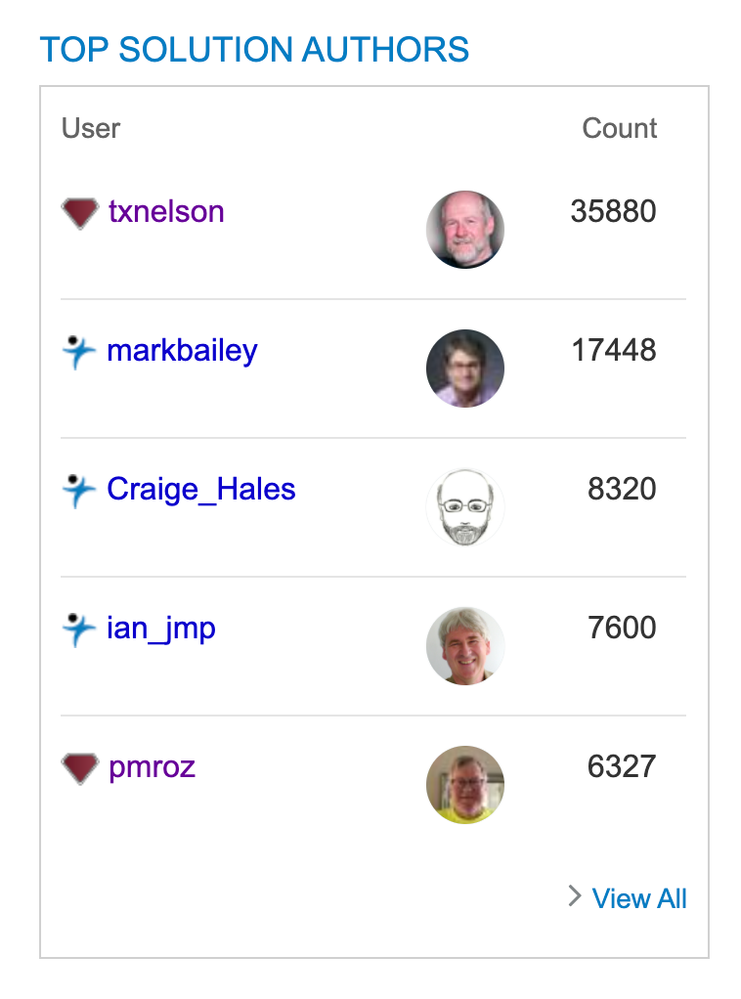The image size is (741, 999).
Task: Expand View All with the chevron arrow
Action: (575, 897)
